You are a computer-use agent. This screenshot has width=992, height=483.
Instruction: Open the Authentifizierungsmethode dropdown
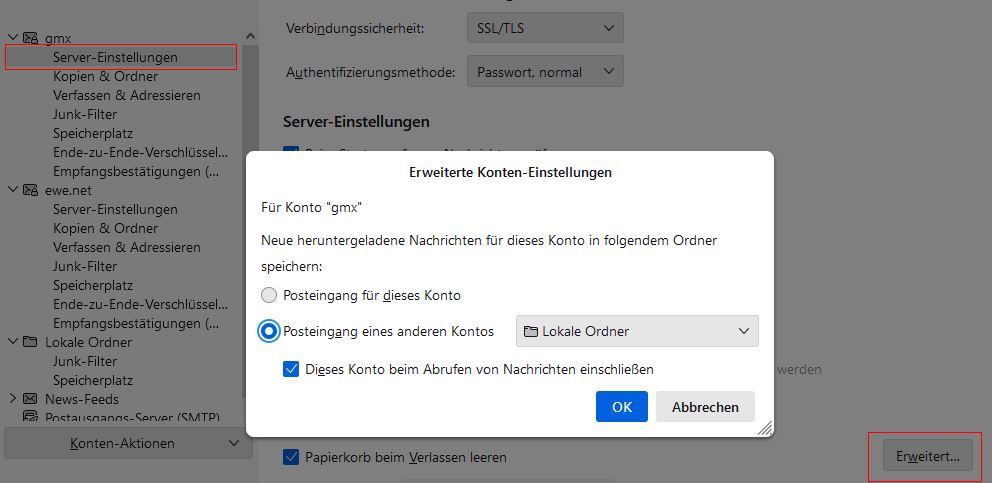[545, 72]
